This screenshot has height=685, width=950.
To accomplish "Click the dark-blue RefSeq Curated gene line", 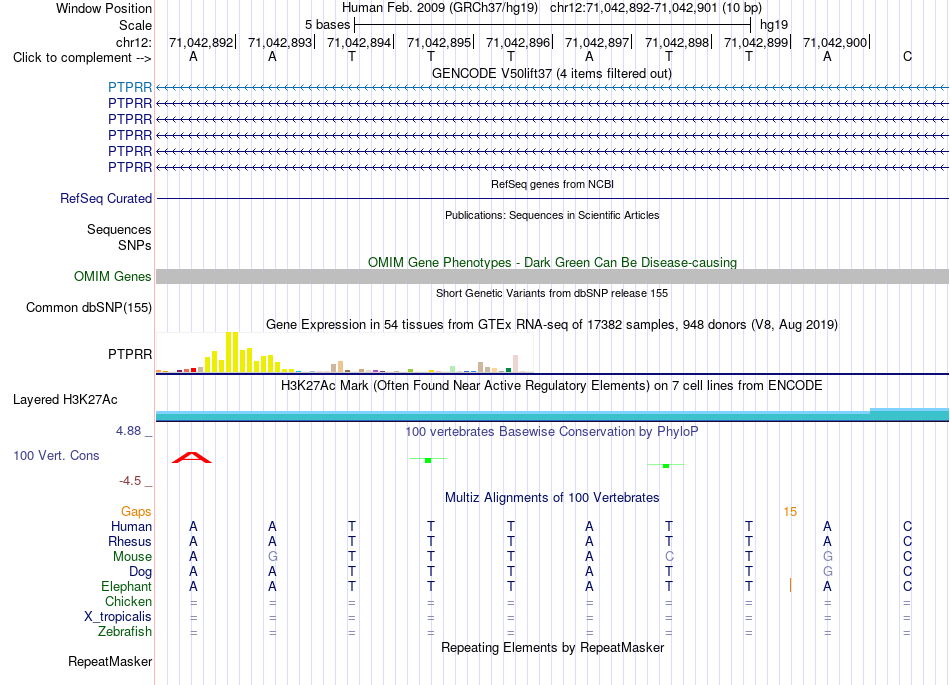I will click(552, 198).
